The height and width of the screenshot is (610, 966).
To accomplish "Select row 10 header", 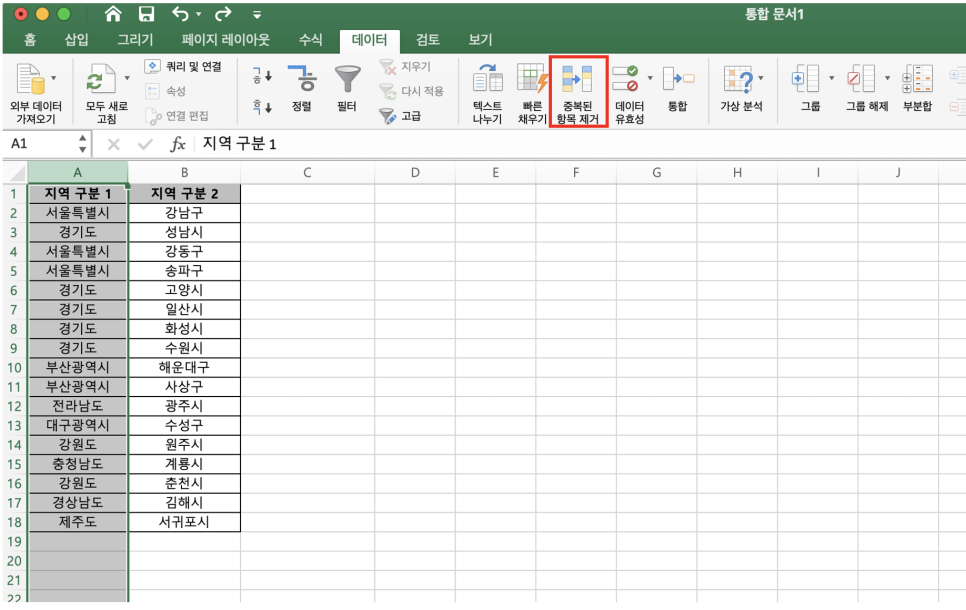I will tap(14, 367).
